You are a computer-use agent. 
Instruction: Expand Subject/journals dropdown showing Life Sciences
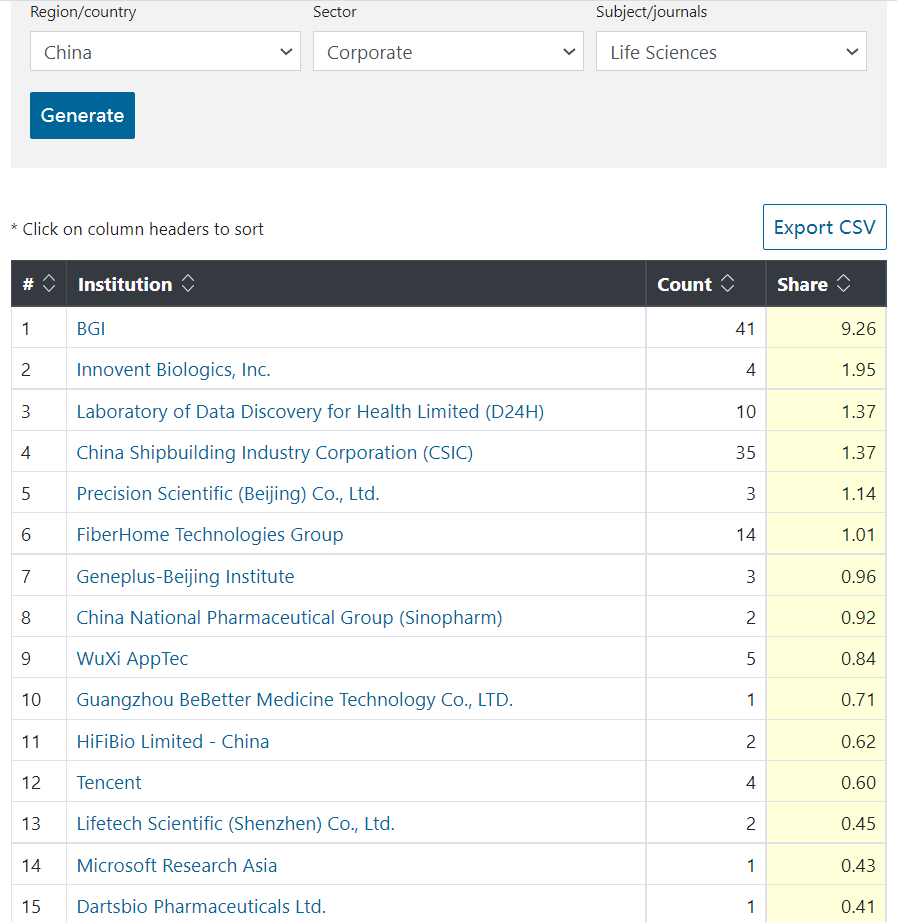point(731,52)
